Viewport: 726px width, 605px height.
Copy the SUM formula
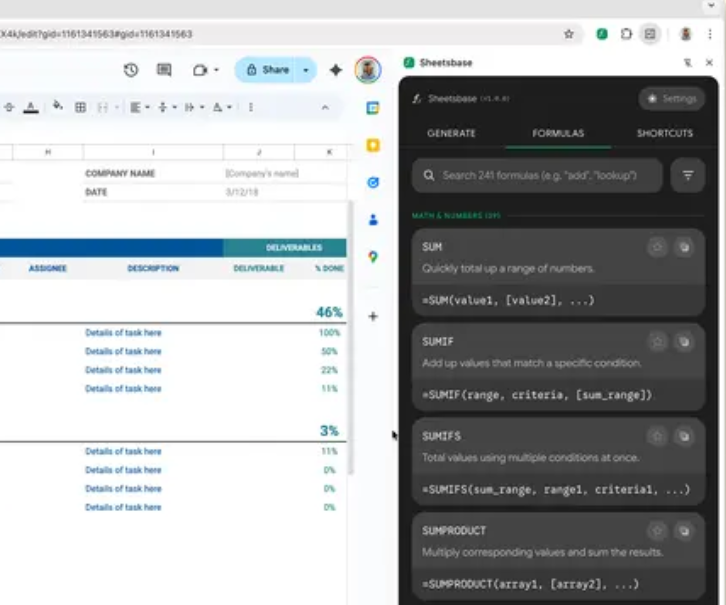(684, 246)
